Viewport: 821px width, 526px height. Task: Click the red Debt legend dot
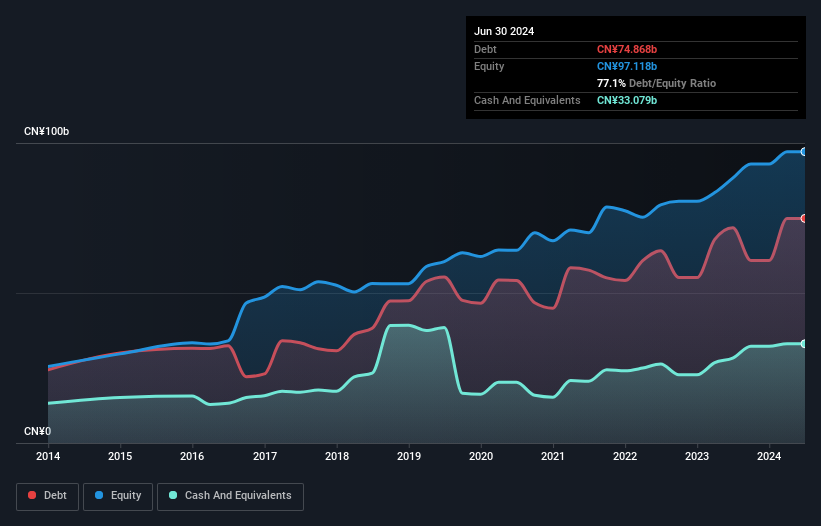(32, 495)
